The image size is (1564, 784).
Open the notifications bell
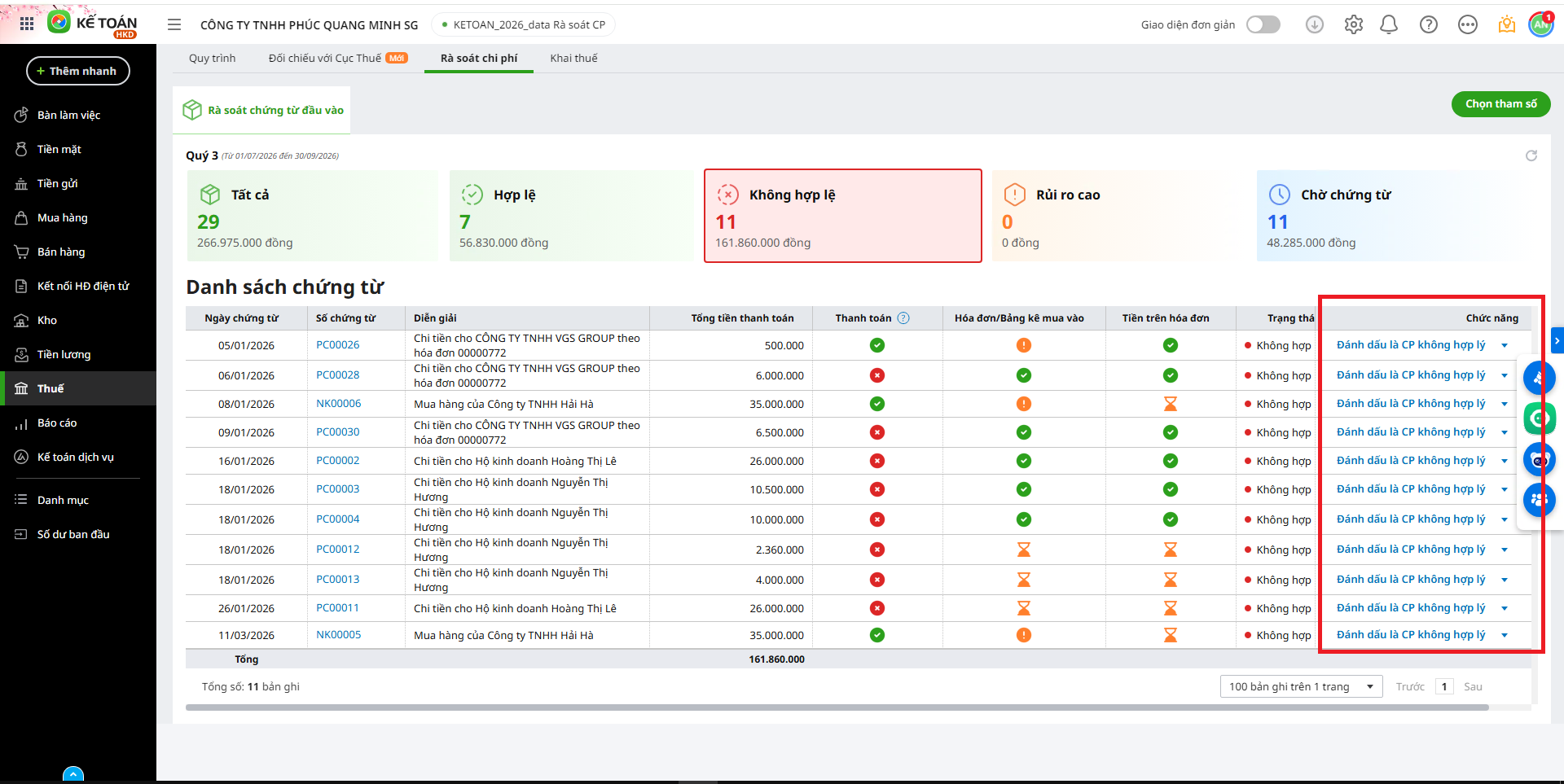(x=1389, y=24)
